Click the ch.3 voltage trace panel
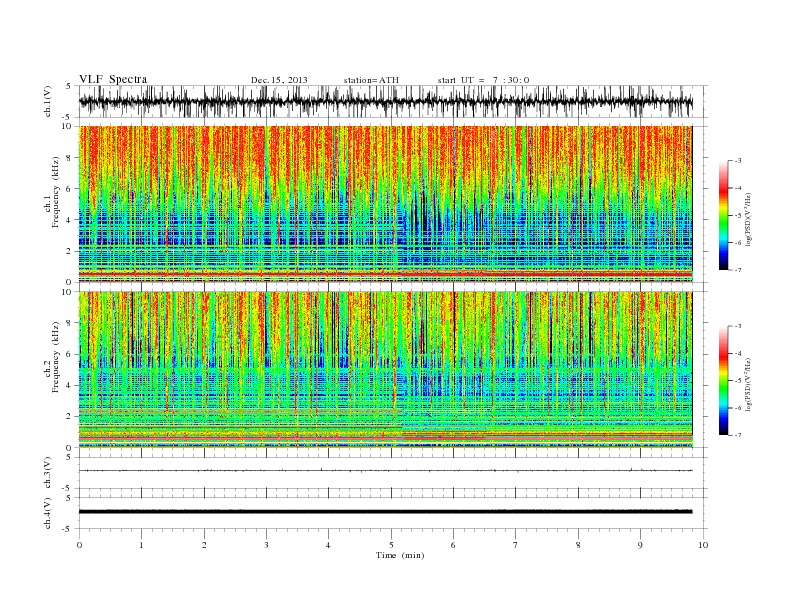 (393, 473)
